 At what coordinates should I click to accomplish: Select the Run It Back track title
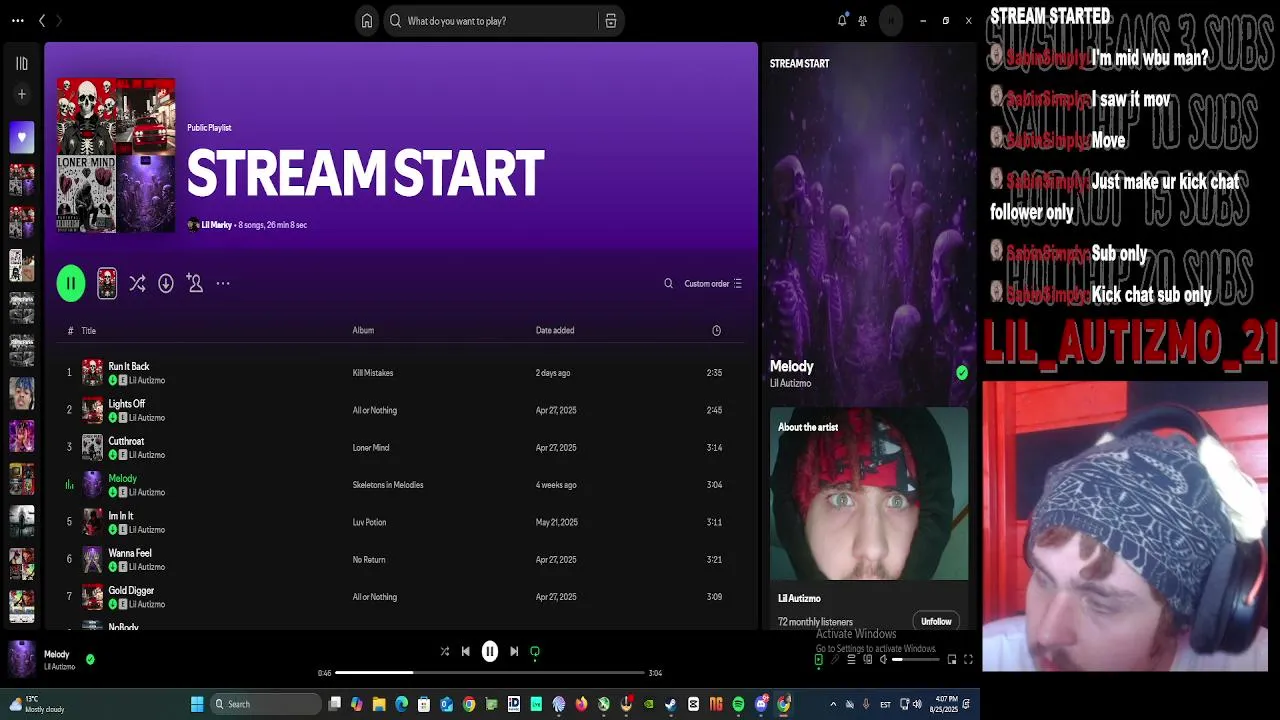tap(128, 367)
